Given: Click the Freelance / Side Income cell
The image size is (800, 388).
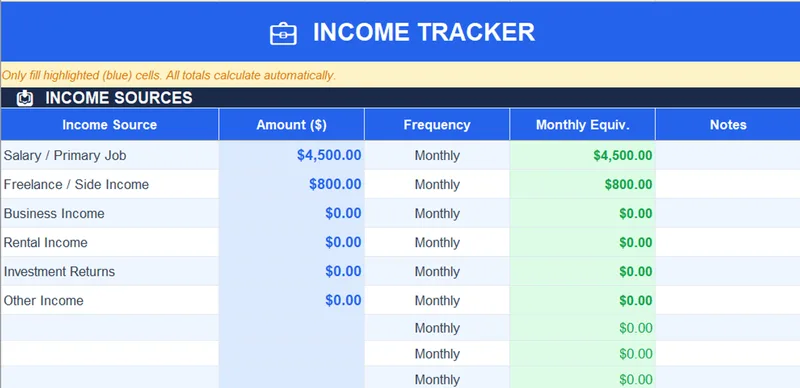Looking at the screenshot, I should (x=110, y=184).
